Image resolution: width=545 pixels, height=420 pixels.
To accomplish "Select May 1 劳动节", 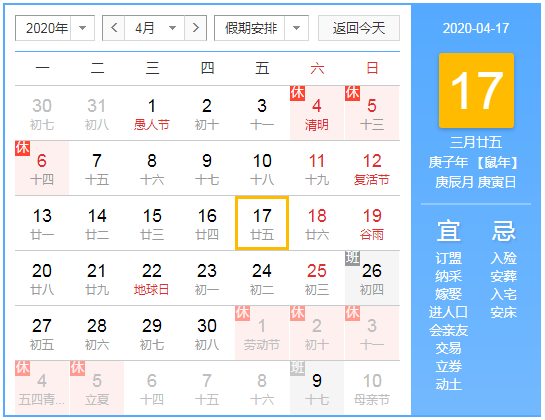I will click(262, 333).
